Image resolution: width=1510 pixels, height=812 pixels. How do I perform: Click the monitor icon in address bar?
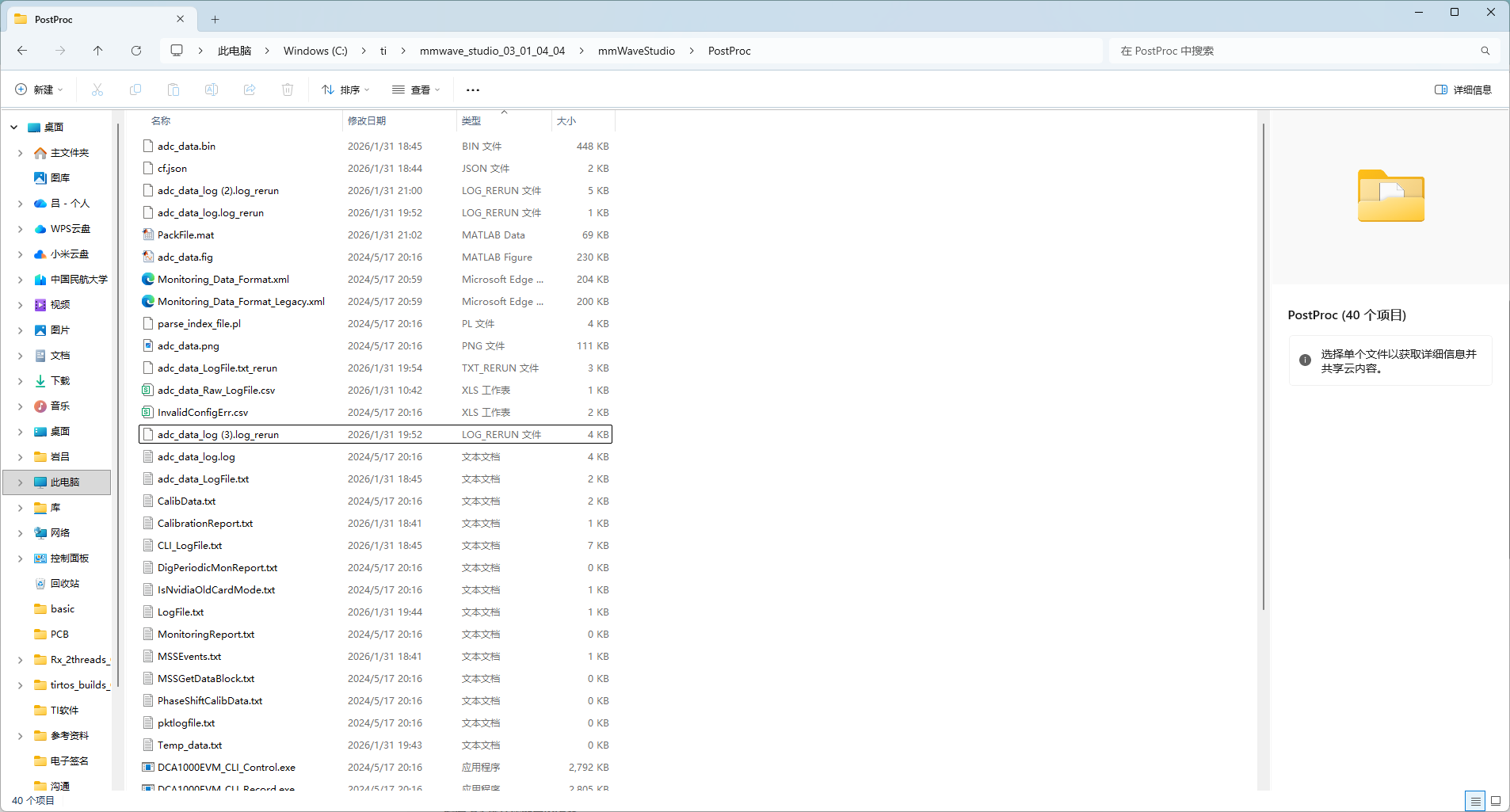[x=177, y=51]
